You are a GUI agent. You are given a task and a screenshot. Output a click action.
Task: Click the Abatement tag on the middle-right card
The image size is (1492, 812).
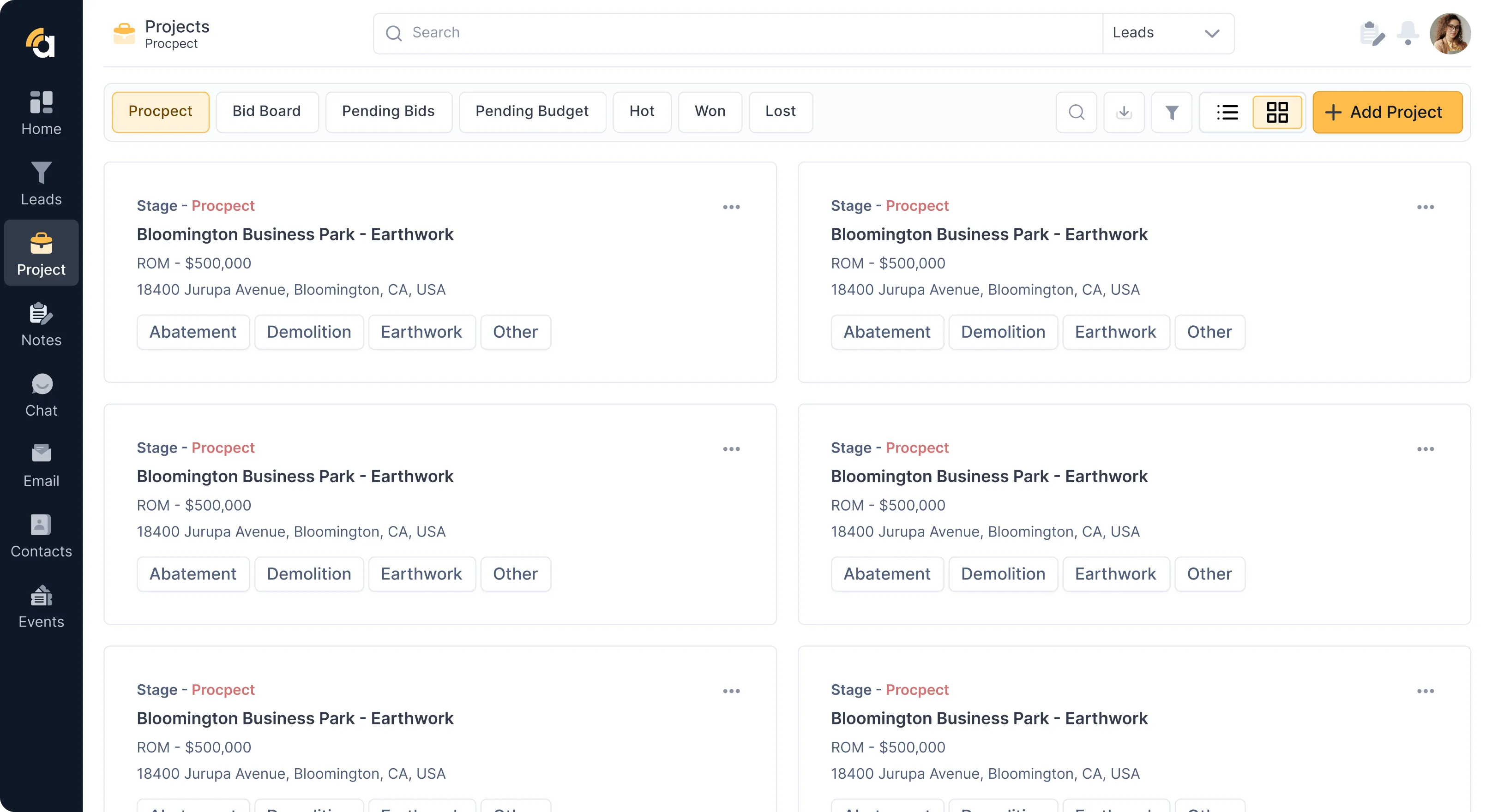pos(887,574)
